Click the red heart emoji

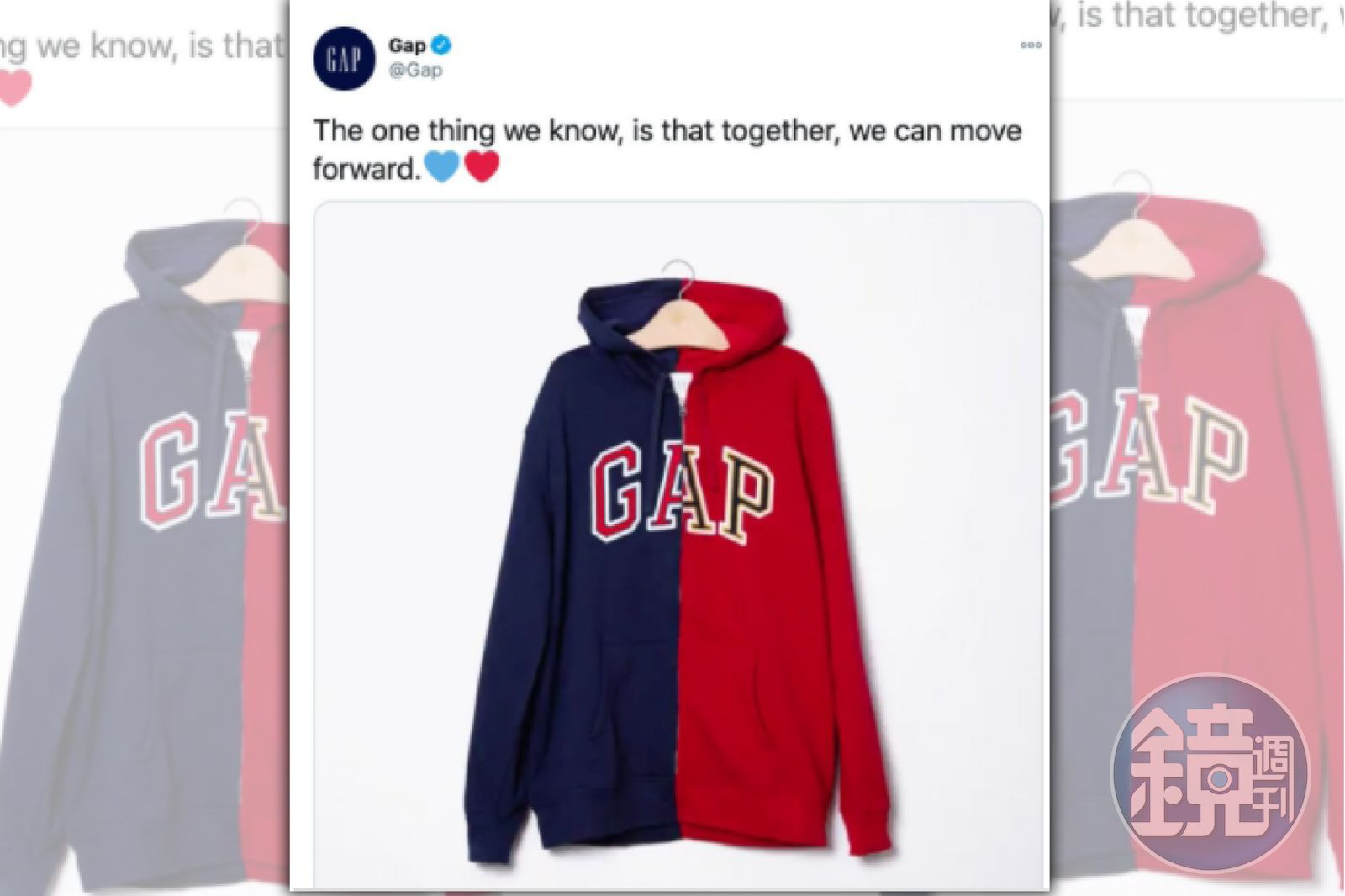pyautogui.click(x=482, y=166)
